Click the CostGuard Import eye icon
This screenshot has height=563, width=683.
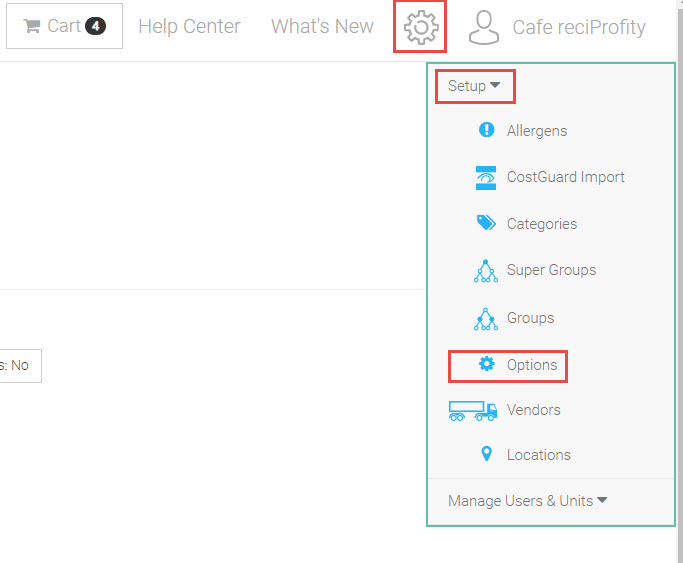click(x=487, y=177)
